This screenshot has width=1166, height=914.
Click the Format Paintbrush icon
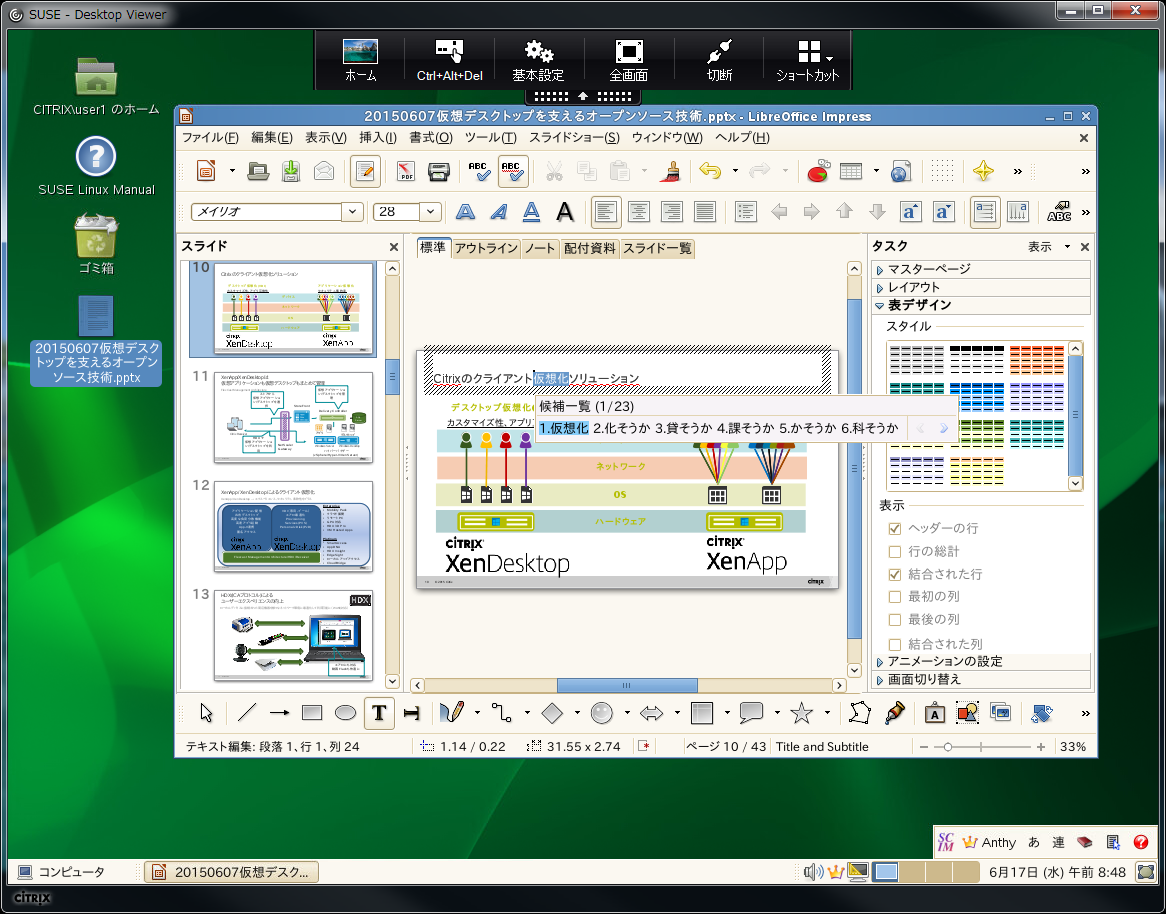(671, 172)
